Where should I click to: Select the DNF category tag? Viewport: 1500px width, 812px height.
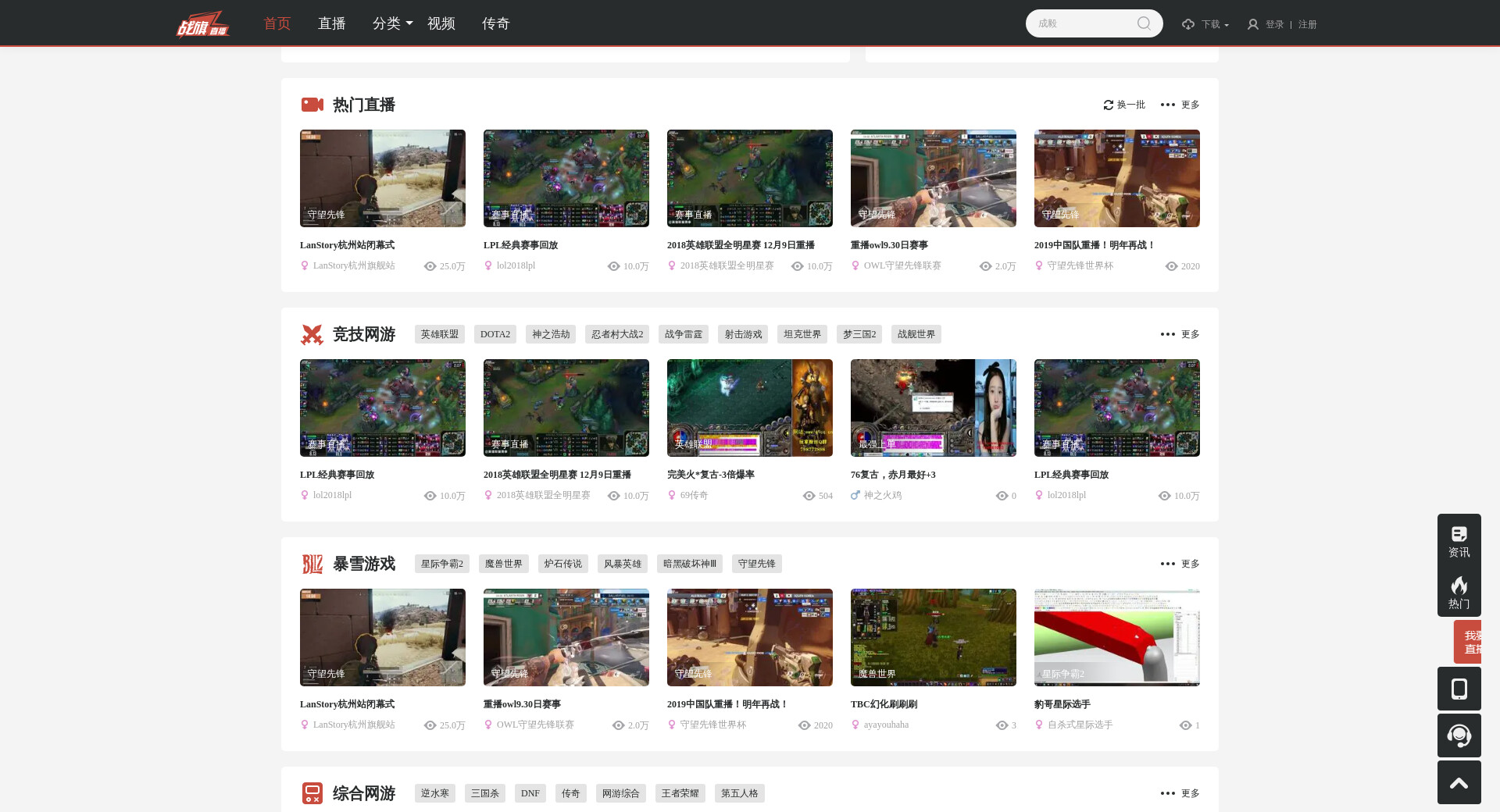(x=530, y=793)
